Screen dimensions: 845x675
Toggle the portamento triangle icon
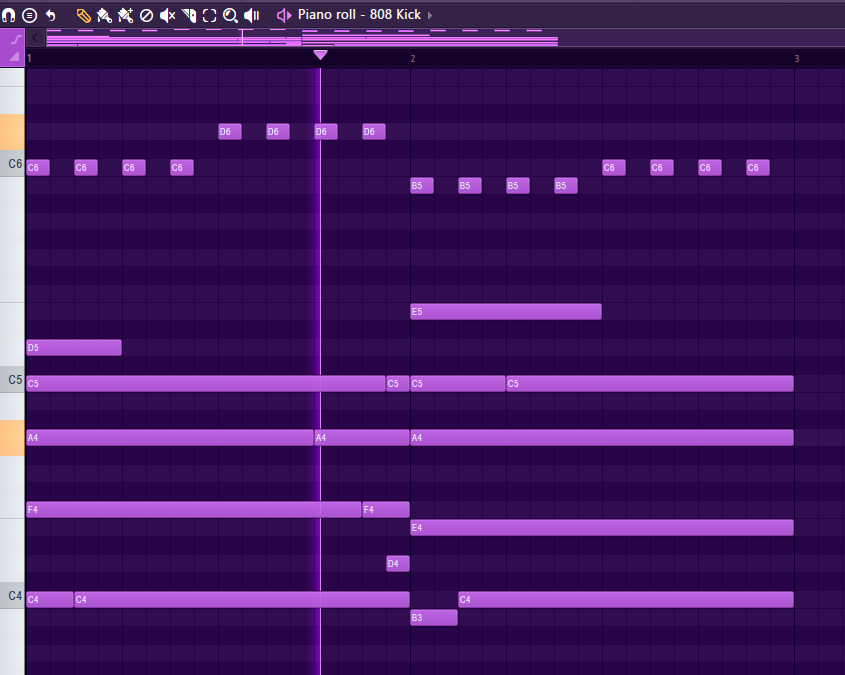pyautogui.click(x=15, y=56)
